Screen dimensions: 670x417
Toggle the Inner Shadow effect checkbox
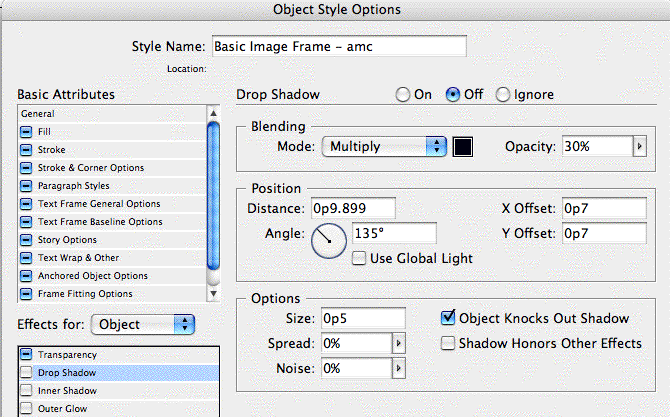(26, 391)
